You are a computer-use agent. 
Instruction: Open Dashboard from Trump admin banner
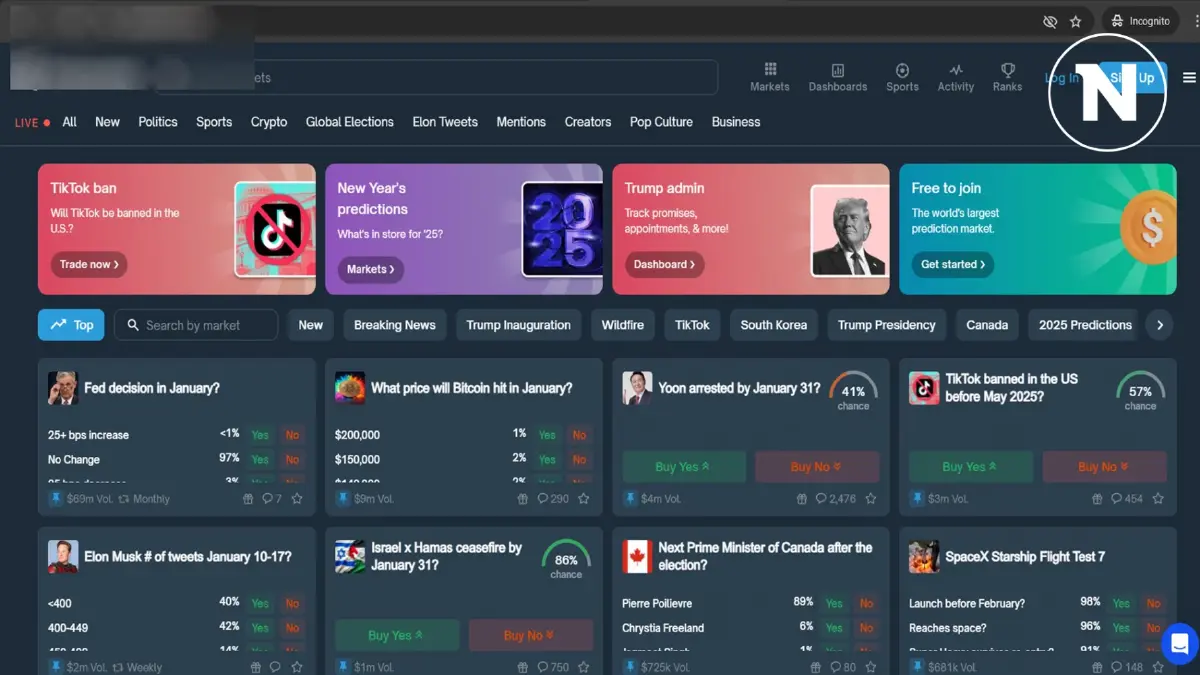(x=665, y=265)
